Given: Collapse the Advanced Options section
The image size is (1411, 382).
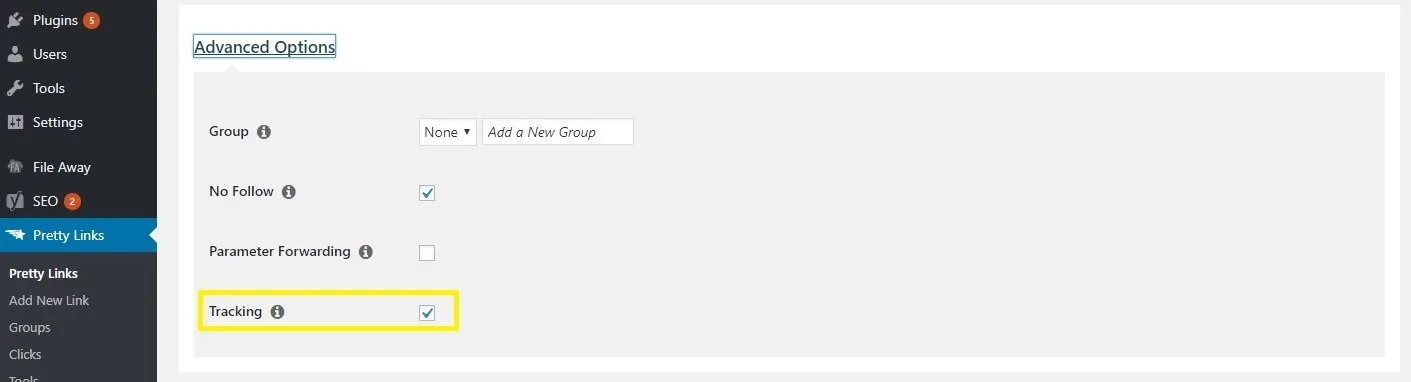Looking at the screenshot, I should coord(264,47).
